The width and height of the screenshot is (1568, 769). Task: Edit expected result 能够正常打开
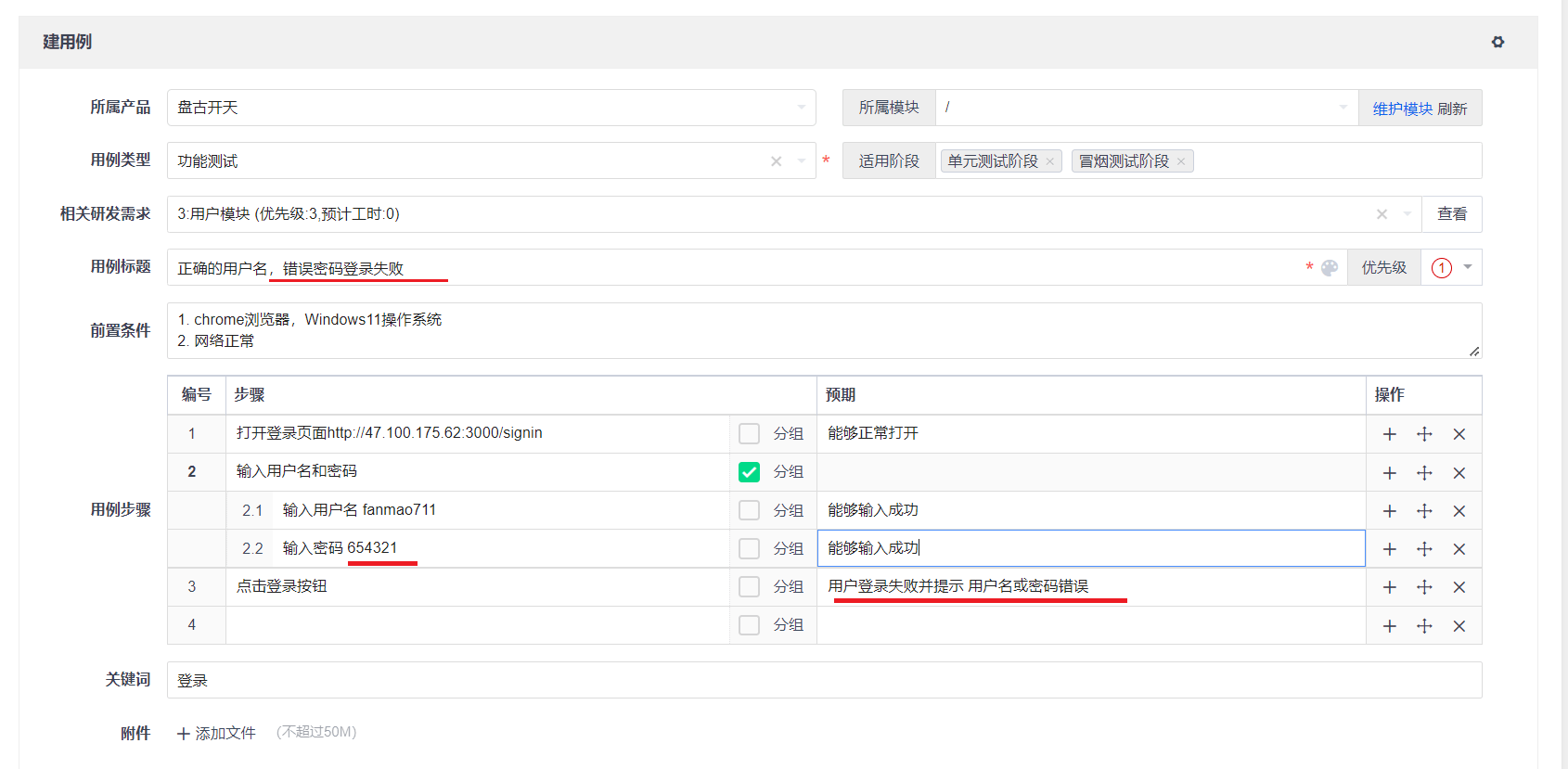click(x=1091, y=433)
